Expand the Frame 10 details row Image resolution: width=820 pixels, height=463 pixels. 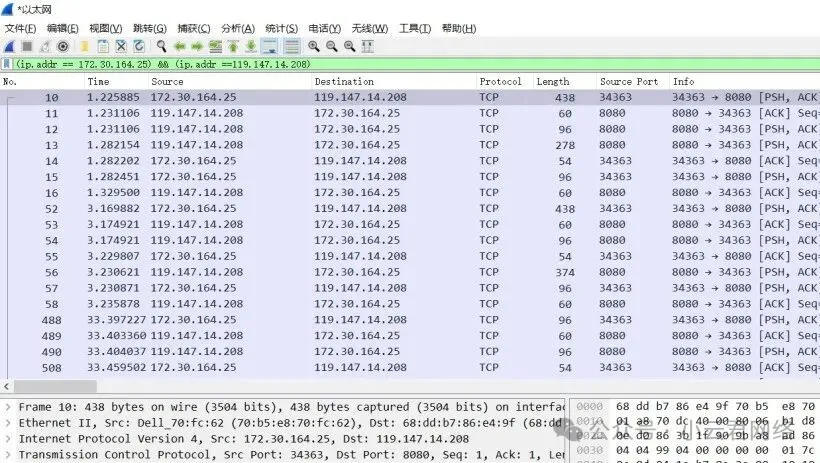[8, 407]
